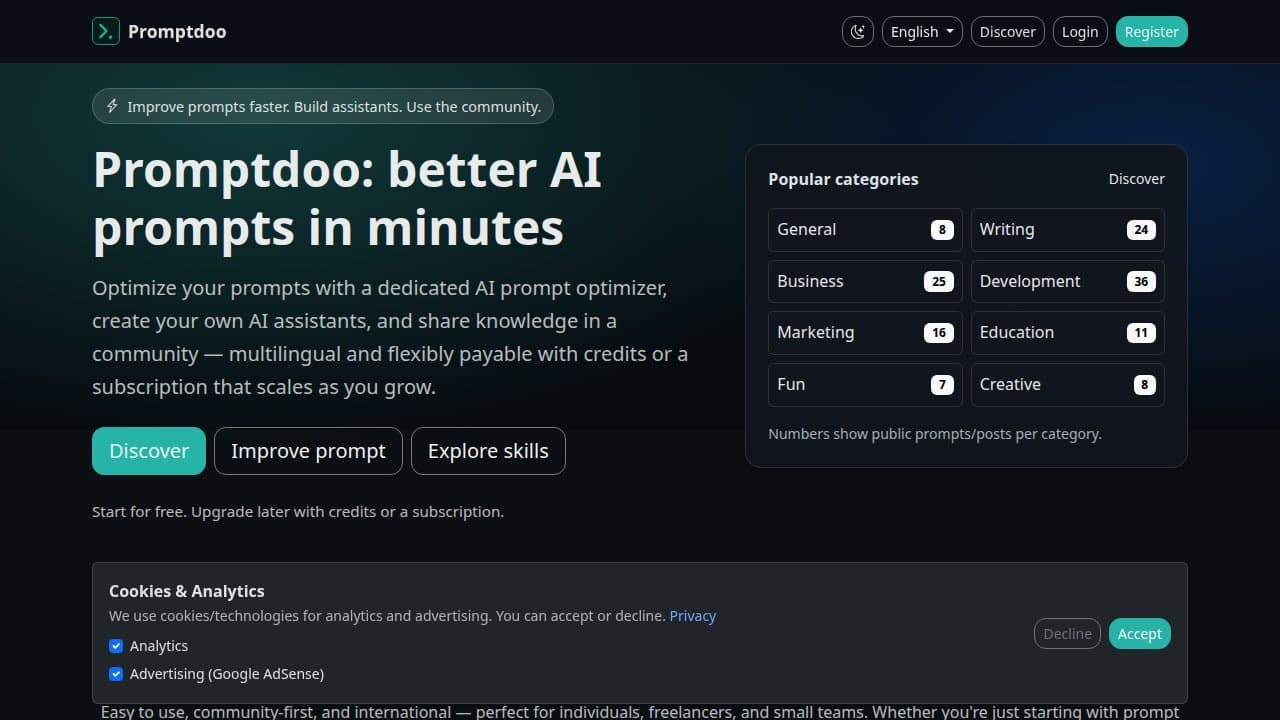1280x720 pixels.
Task: Click the 'Popular categories' heading
Action: [843, 179]
